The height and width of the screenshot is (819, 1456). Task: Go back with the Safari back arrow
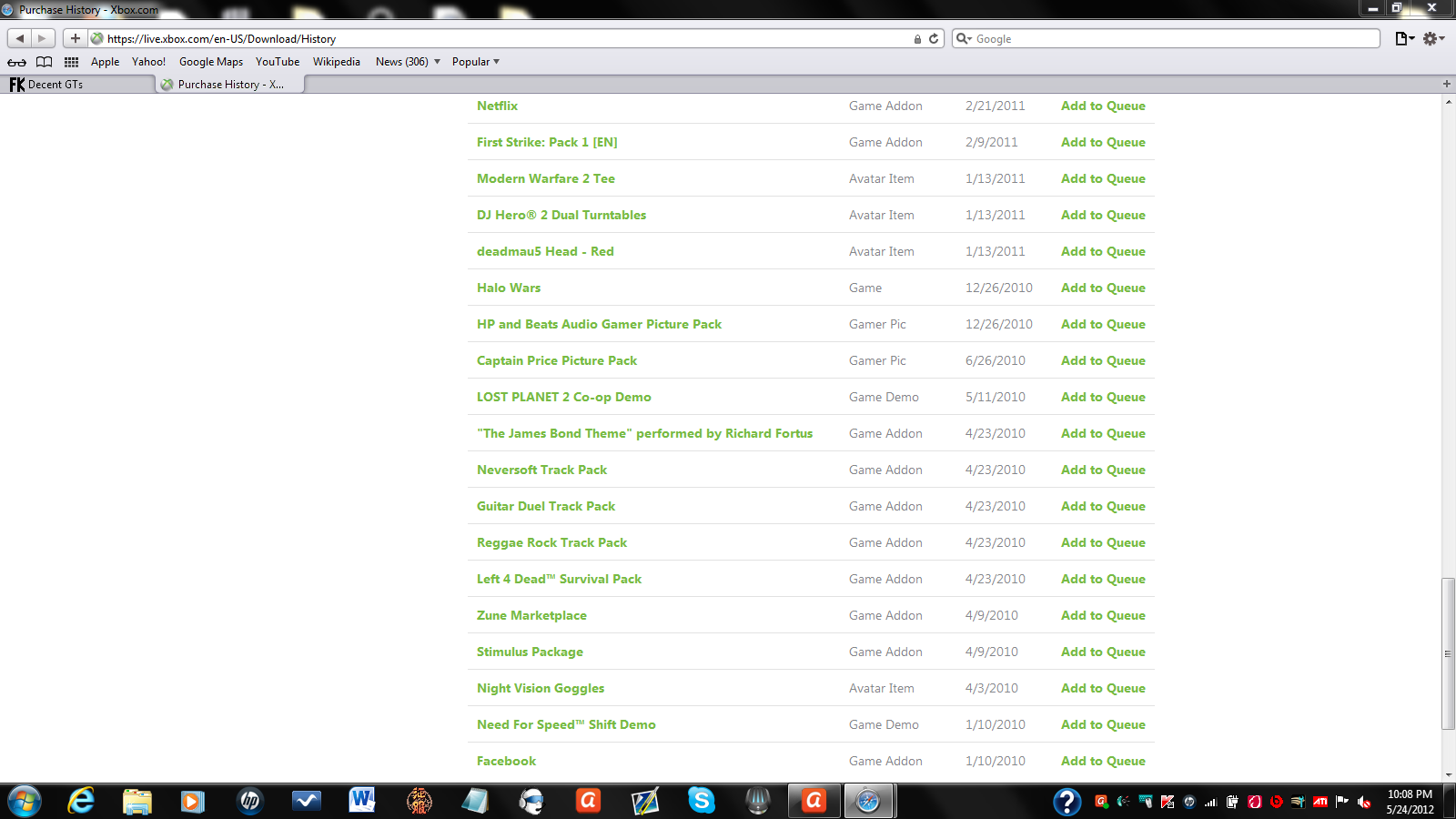click(x=20, y=38)
